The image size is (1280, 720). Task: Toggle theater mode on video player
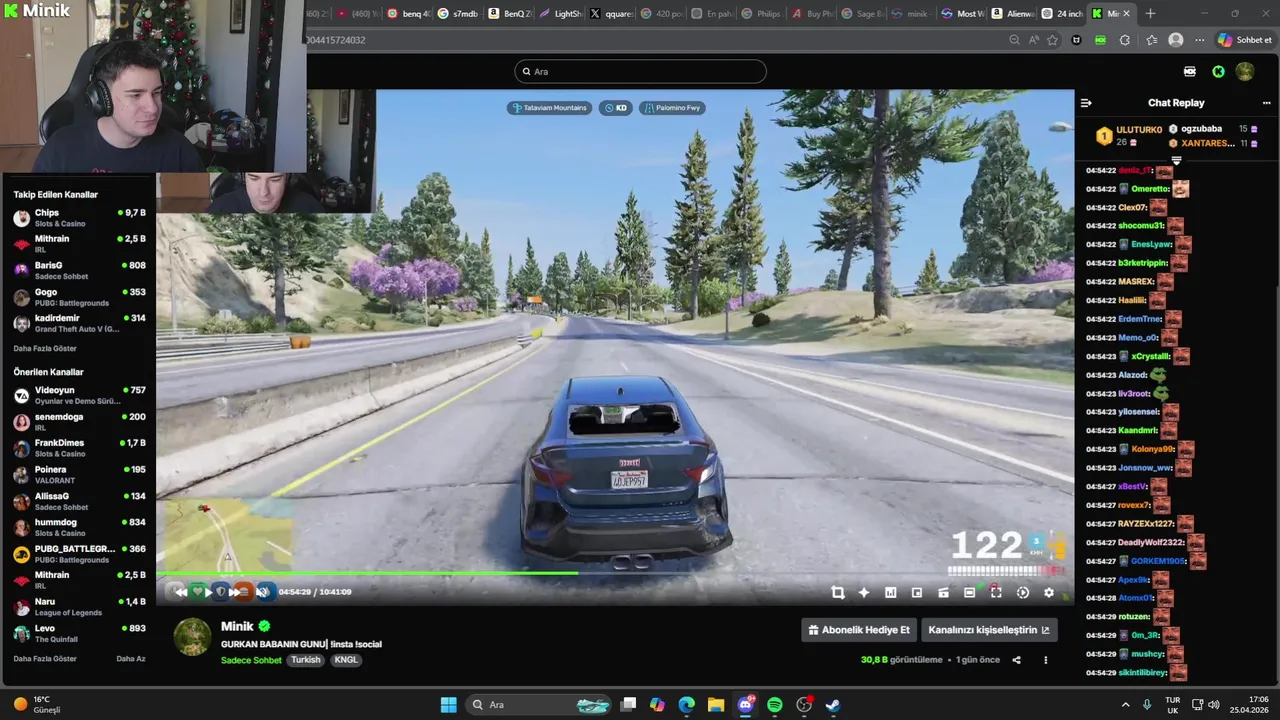969,592
